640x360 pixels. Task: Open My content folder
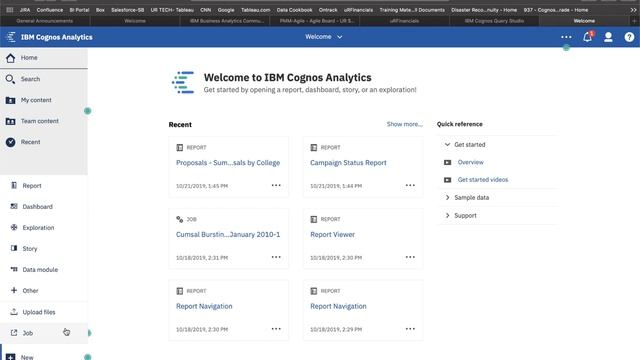click(x=44, y=100)
